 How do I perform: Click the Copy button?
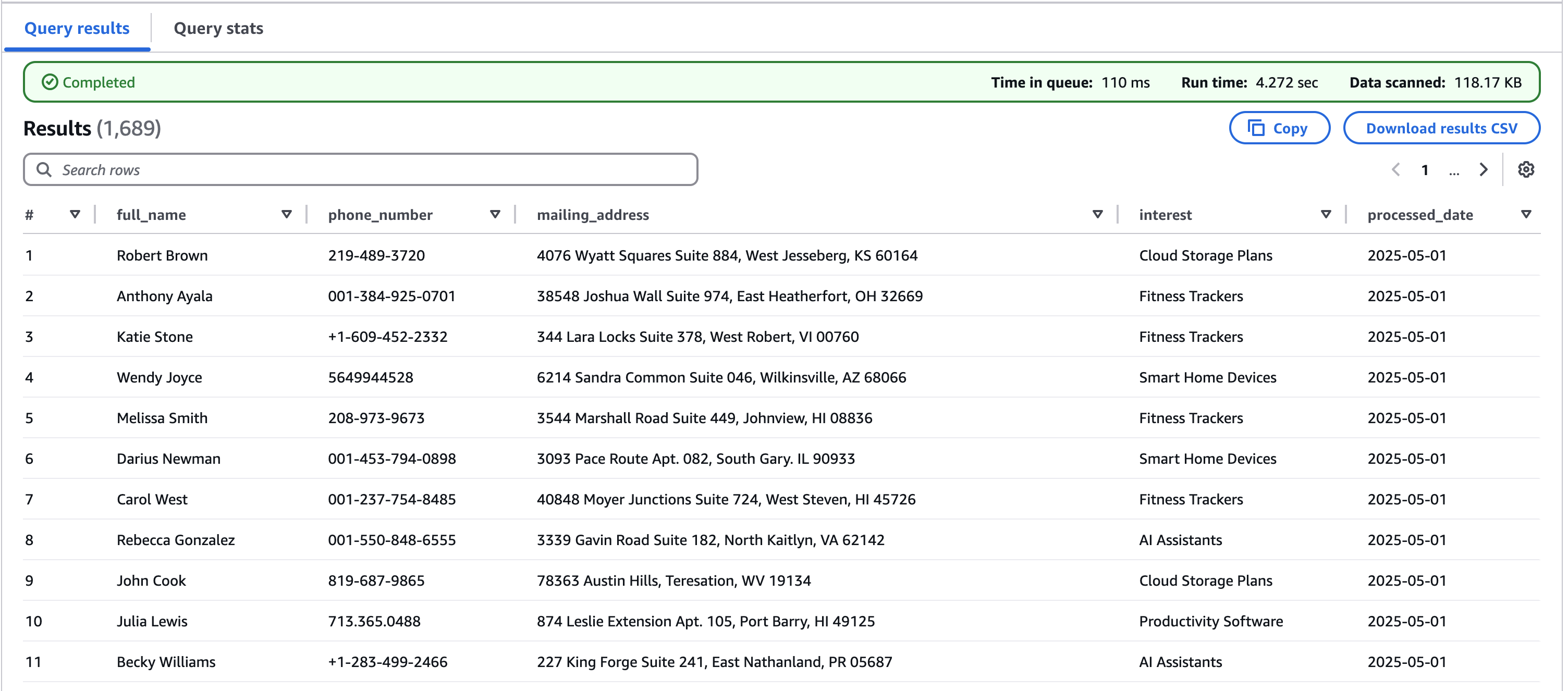[x=1280, y=128]
